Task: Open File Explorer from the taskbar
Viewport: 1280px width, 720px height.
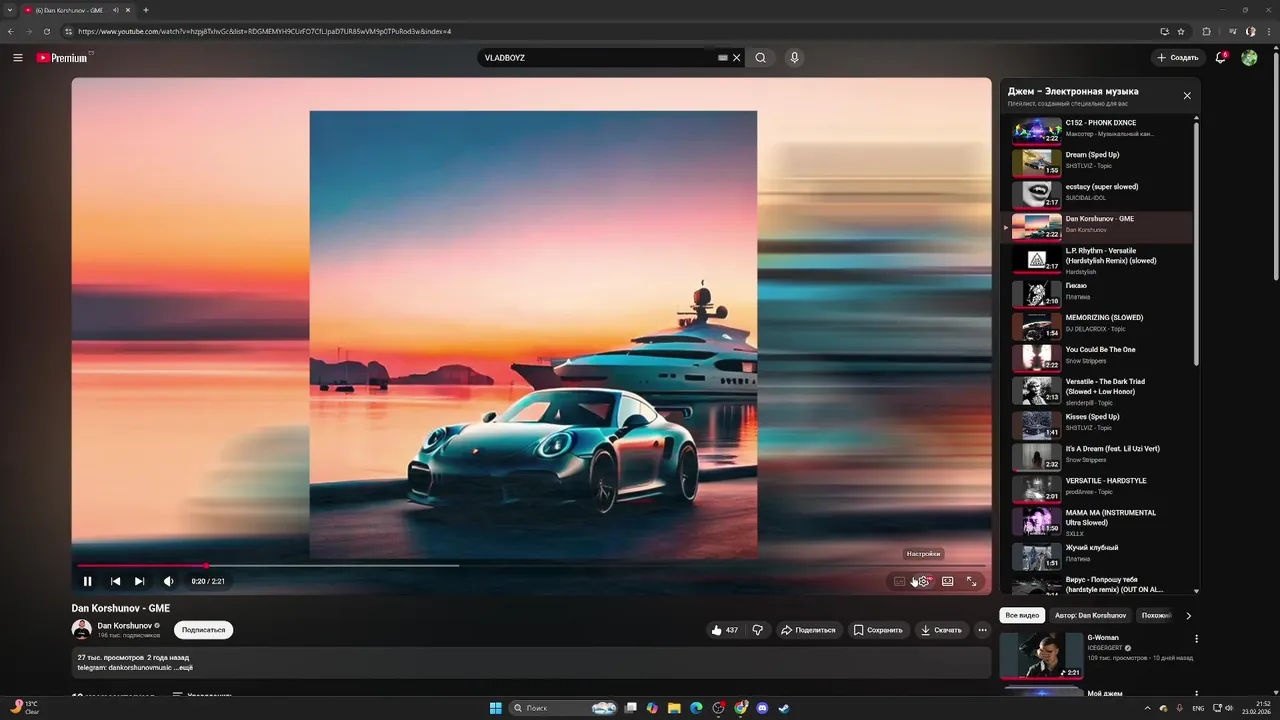Action: click(674, 708)
